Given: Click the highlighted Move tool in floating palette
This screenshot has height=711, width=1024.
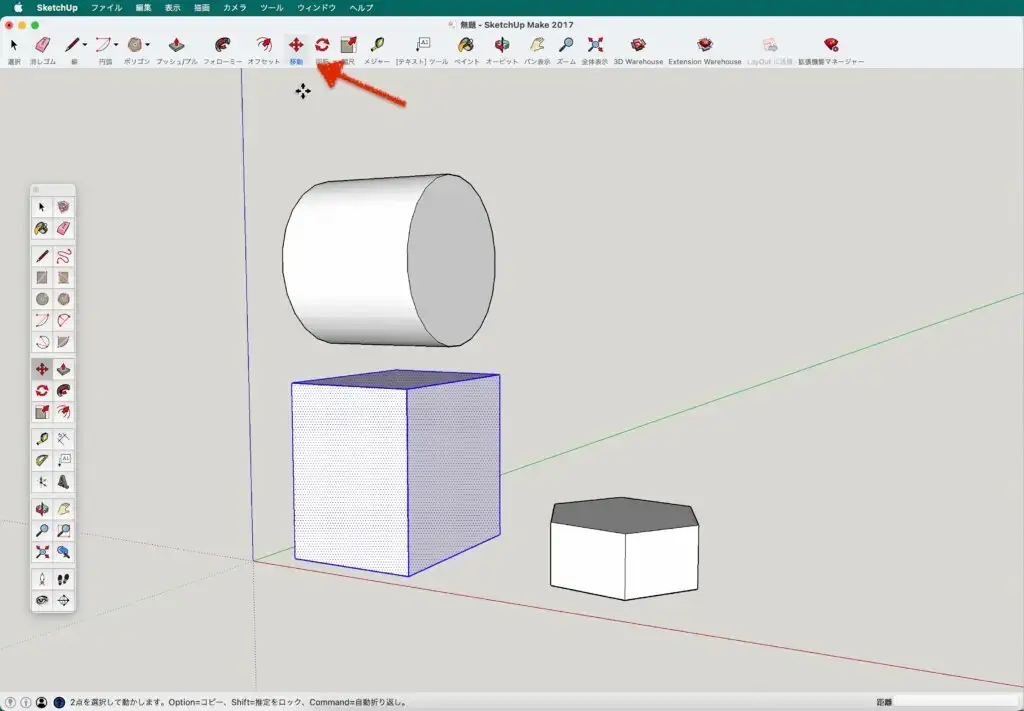Looking at the screenshot, I should (x=42, y=370).
